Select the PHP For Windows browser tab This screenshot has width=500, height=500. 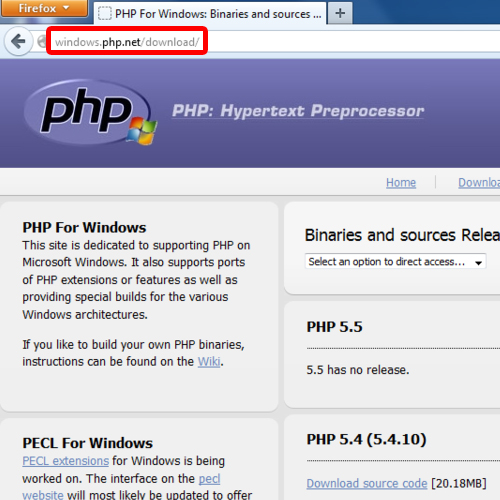pos(210,13)
